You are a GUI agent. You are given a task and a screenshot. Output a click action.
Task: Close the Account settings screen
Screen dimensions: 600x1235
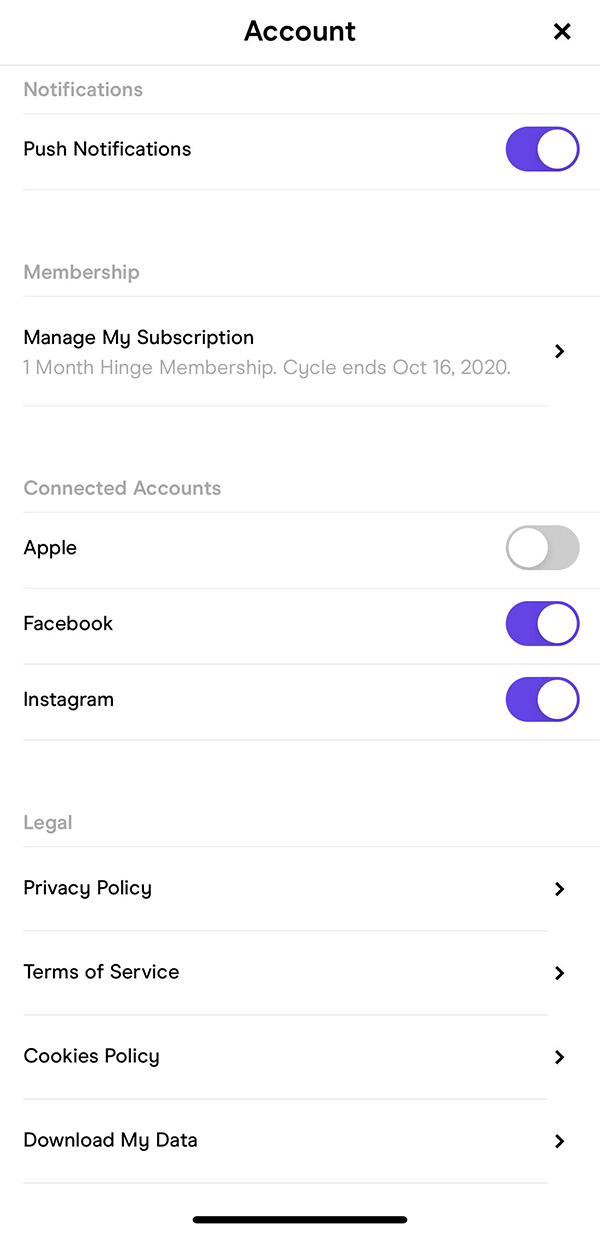click(x=562, y=31)
